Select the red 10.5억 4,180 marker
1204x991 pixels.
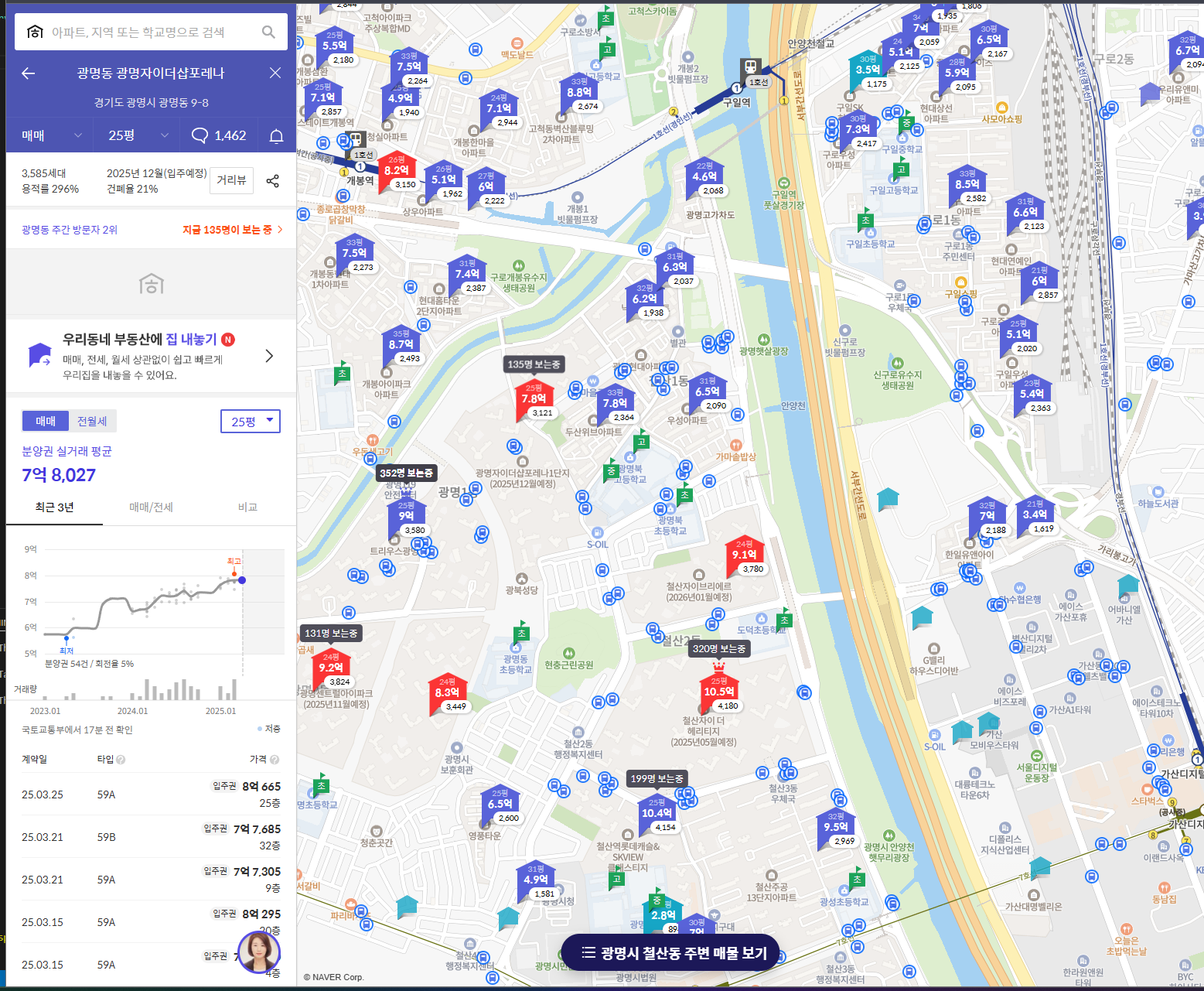point(720,692)
